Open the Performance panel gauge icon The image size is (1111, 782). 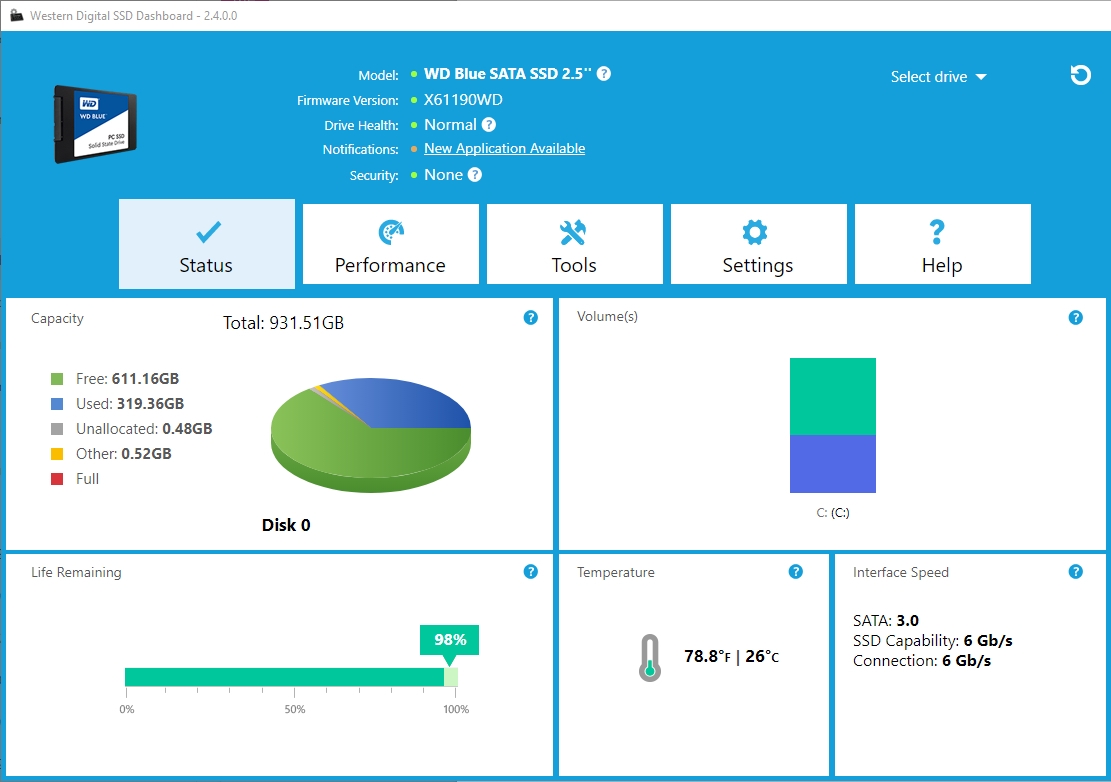click(390, 231)
